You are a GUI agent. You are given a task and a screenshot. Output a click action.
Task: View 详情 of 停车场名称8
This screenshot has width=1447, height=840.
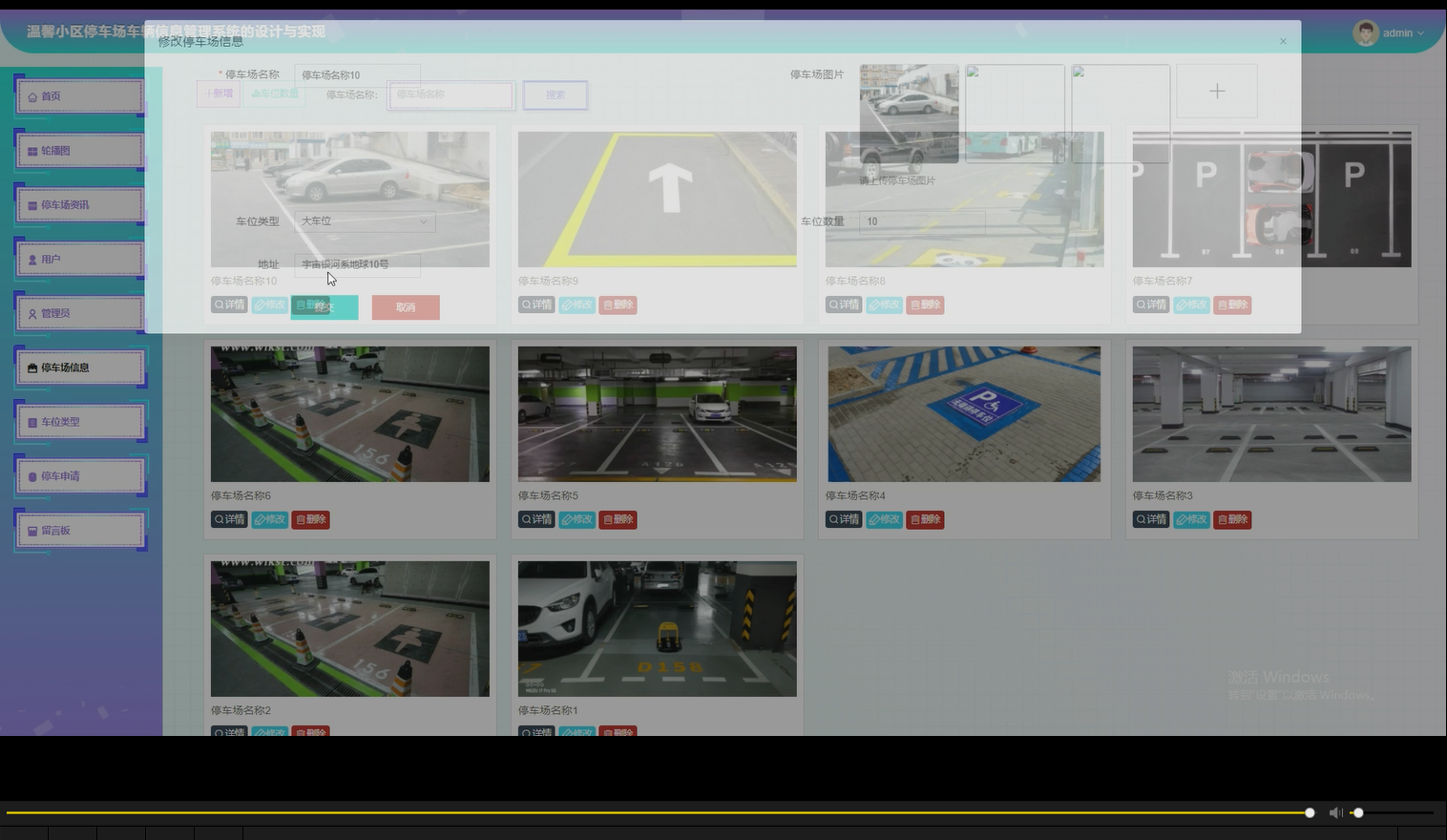click(x=844, y=304)
